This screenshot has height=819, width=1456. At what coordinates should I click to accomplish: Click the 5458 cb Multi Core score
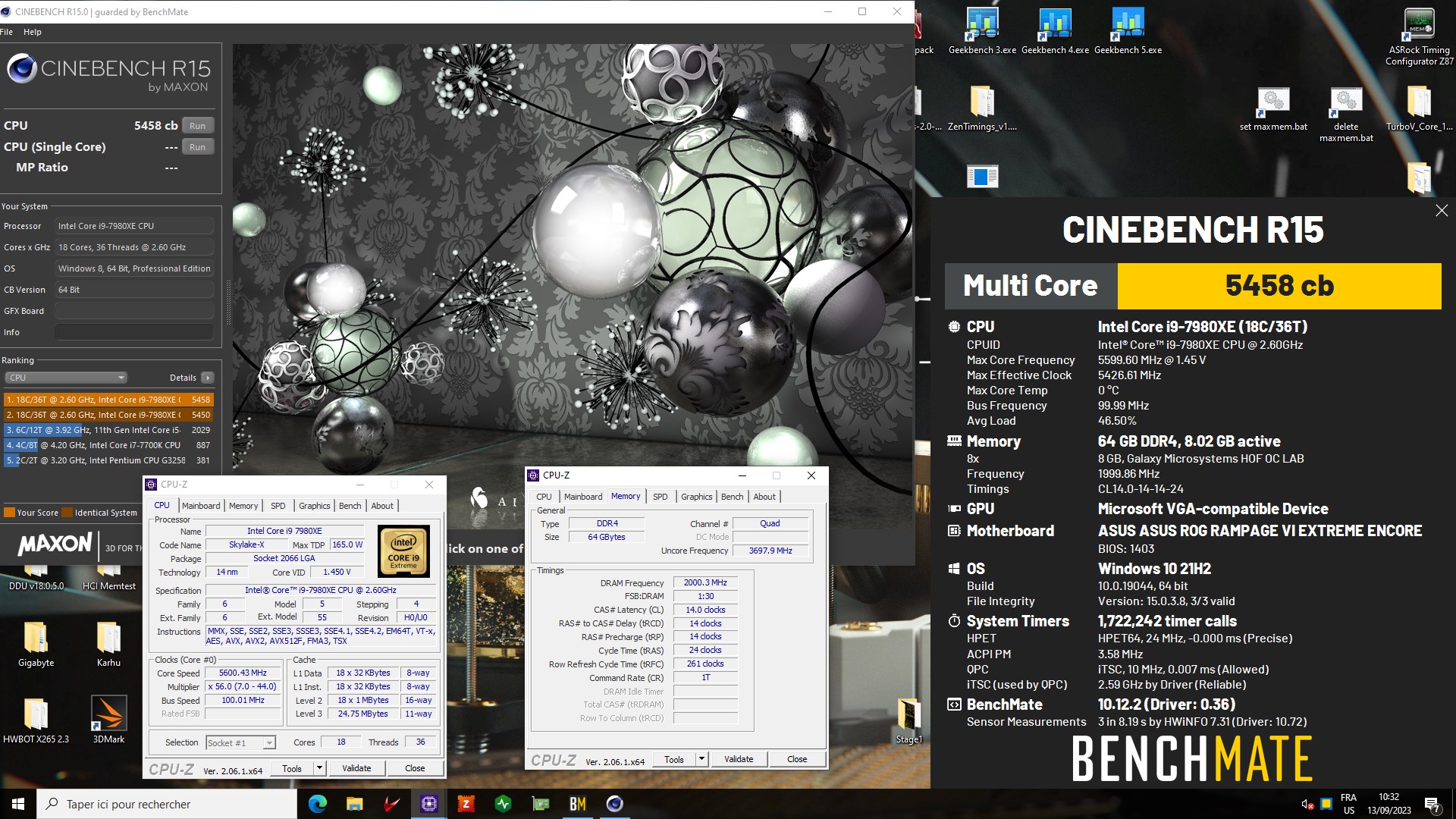(1279, 286)
